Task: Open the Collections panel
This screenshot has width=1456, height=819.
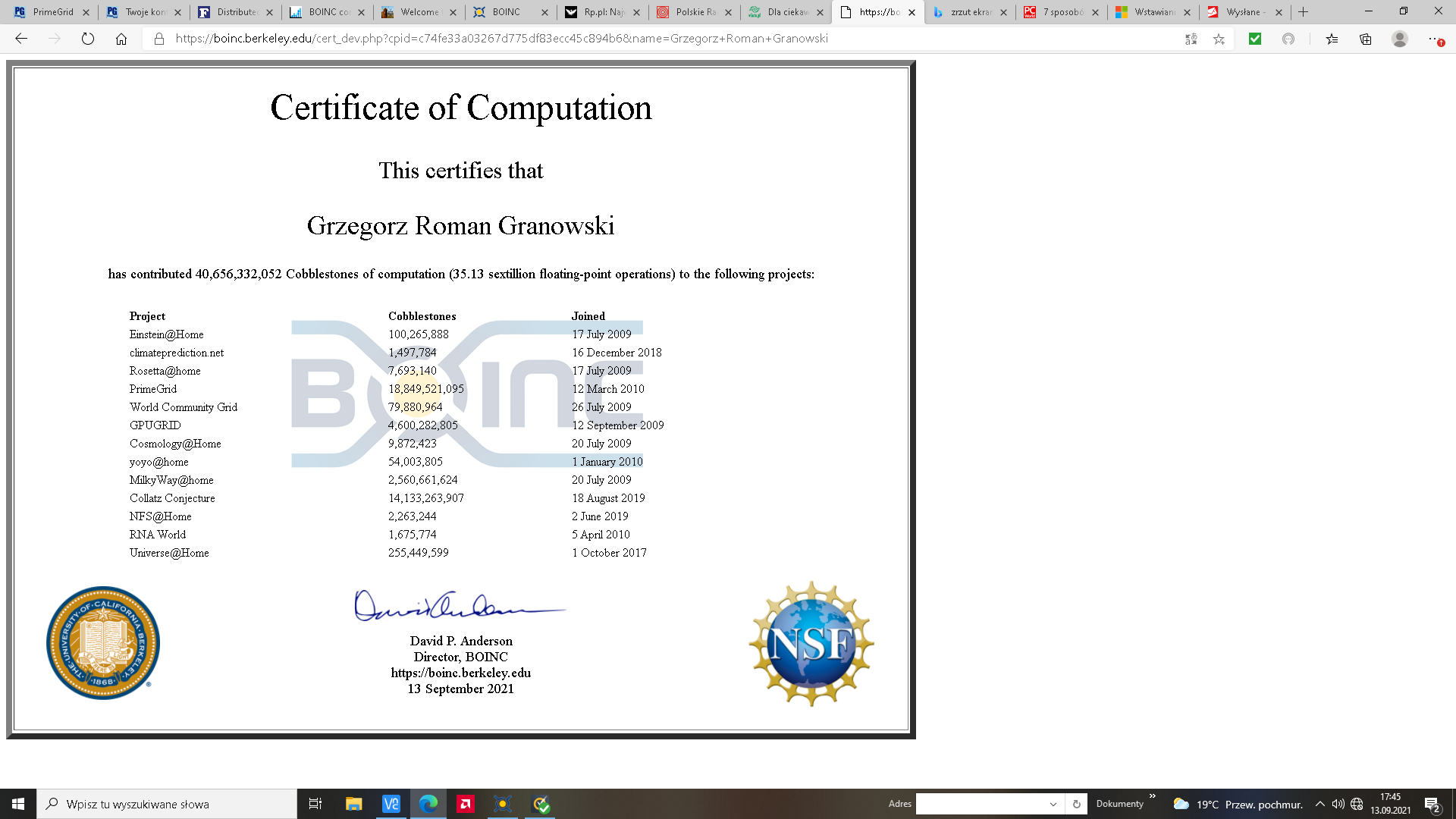Action: pos(1366,39)
